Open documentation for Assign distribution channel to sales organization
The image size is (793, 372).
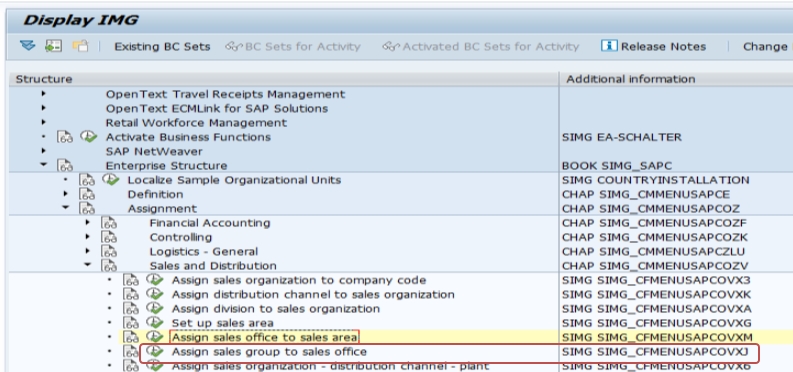(x=131, y=294)
